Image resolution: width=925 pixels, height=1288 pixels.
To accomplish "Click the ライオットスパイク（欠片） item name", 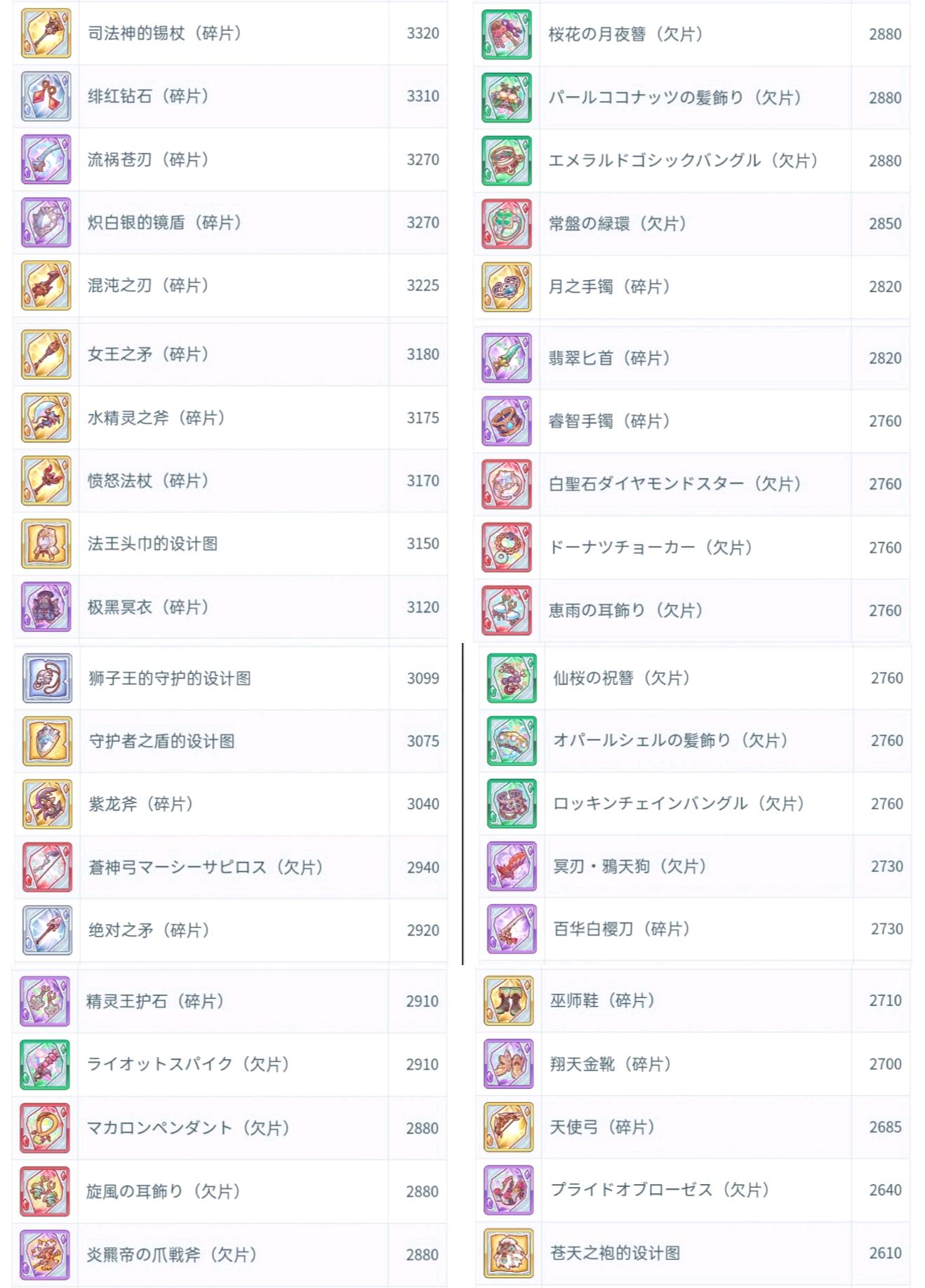I will (188, 1064).
